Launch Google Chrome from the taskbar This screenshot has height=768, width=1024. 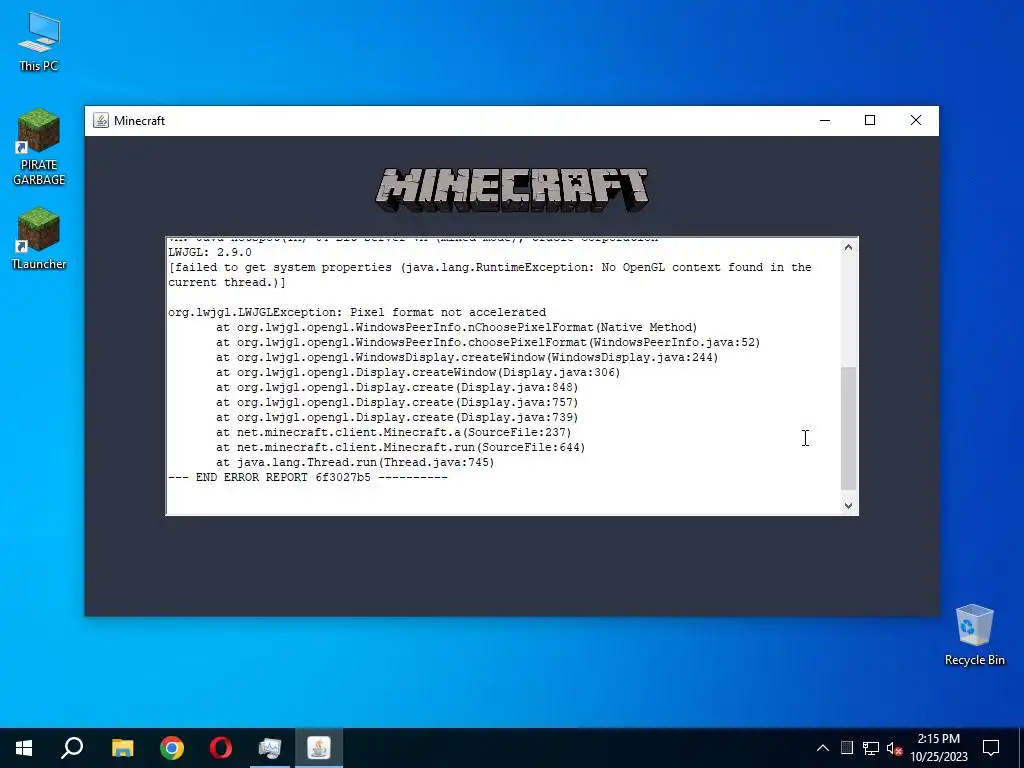172,748
